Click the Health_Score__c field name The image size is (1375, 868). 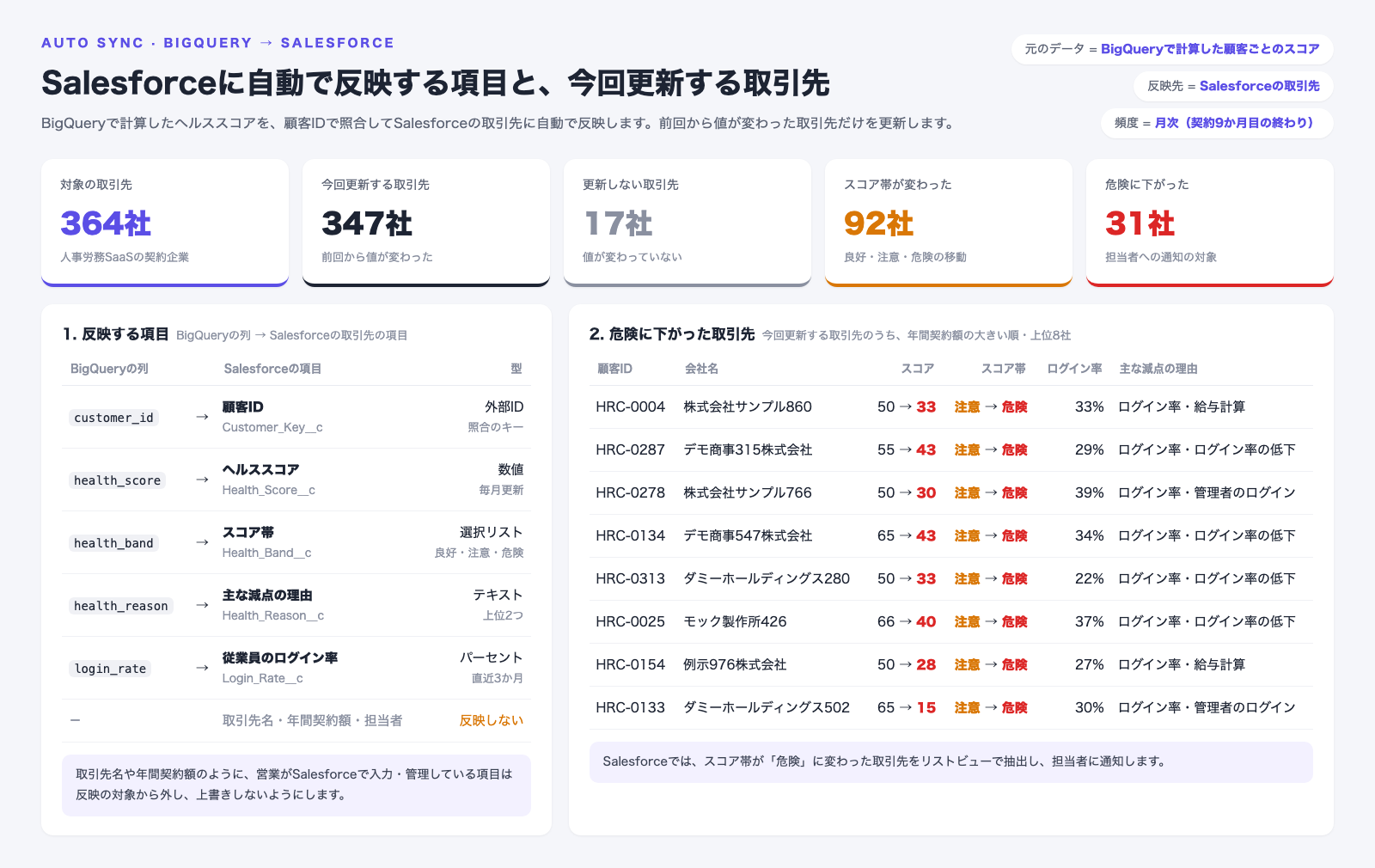(269, 490)
